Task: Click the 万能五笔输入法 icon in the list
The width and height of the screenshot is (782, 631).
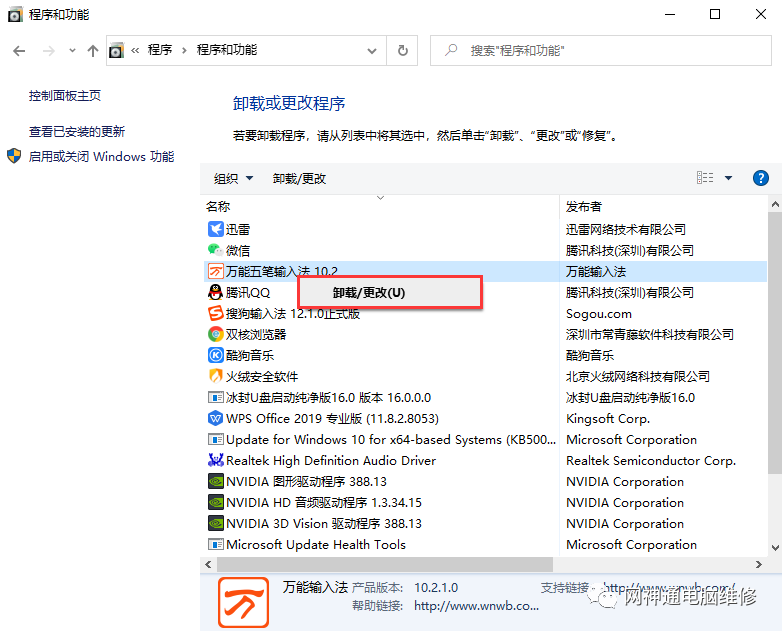Action: point(215,271)
